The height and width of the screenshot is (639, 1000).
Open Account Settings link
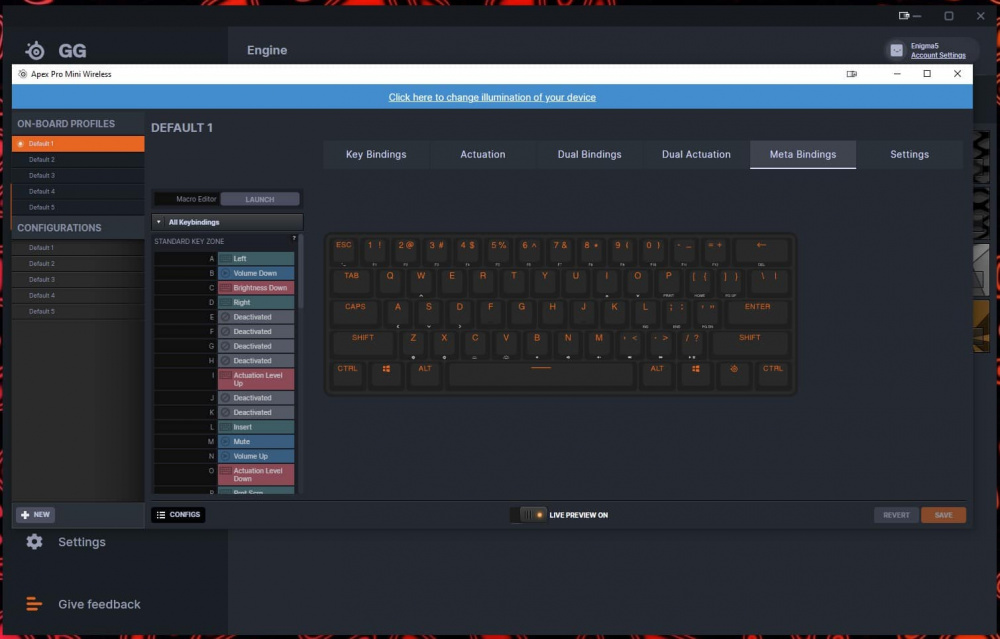[x=938, y=55]
